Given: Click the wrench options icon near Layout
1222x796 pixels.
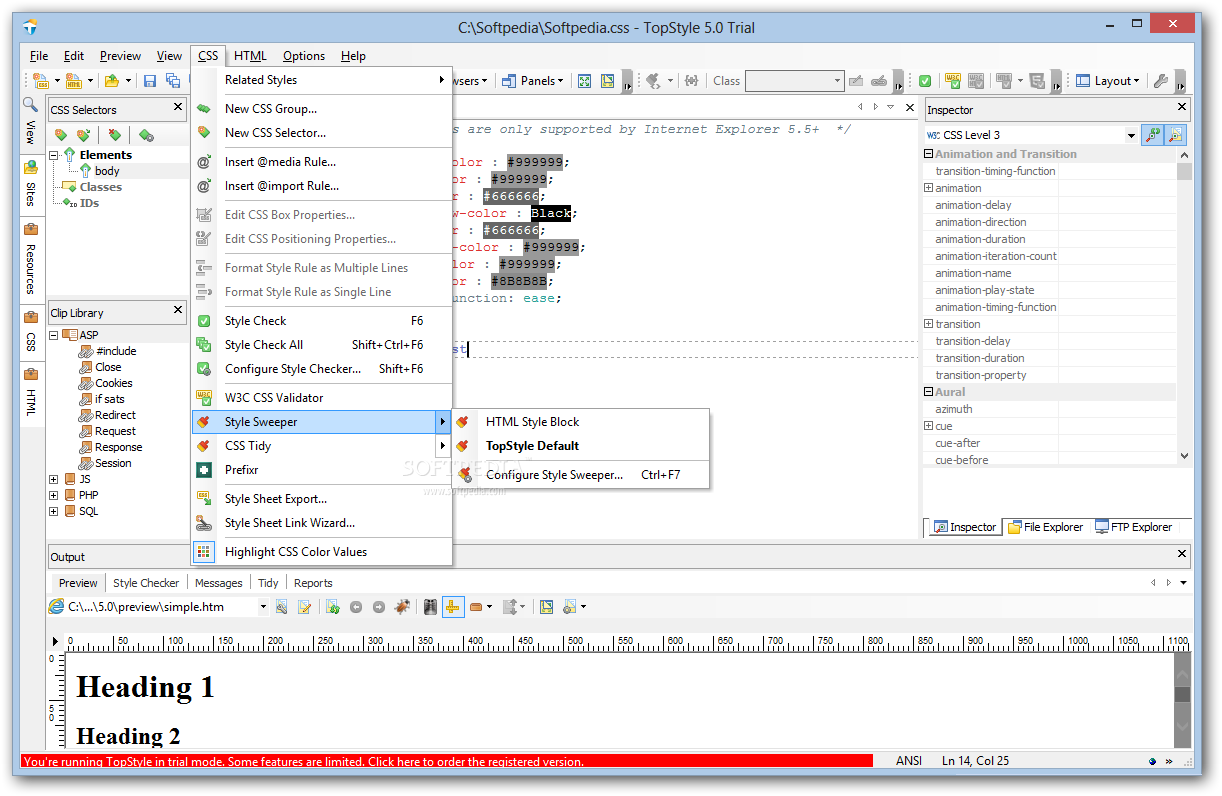Looking at the screenshot, I should (1161, 81).
